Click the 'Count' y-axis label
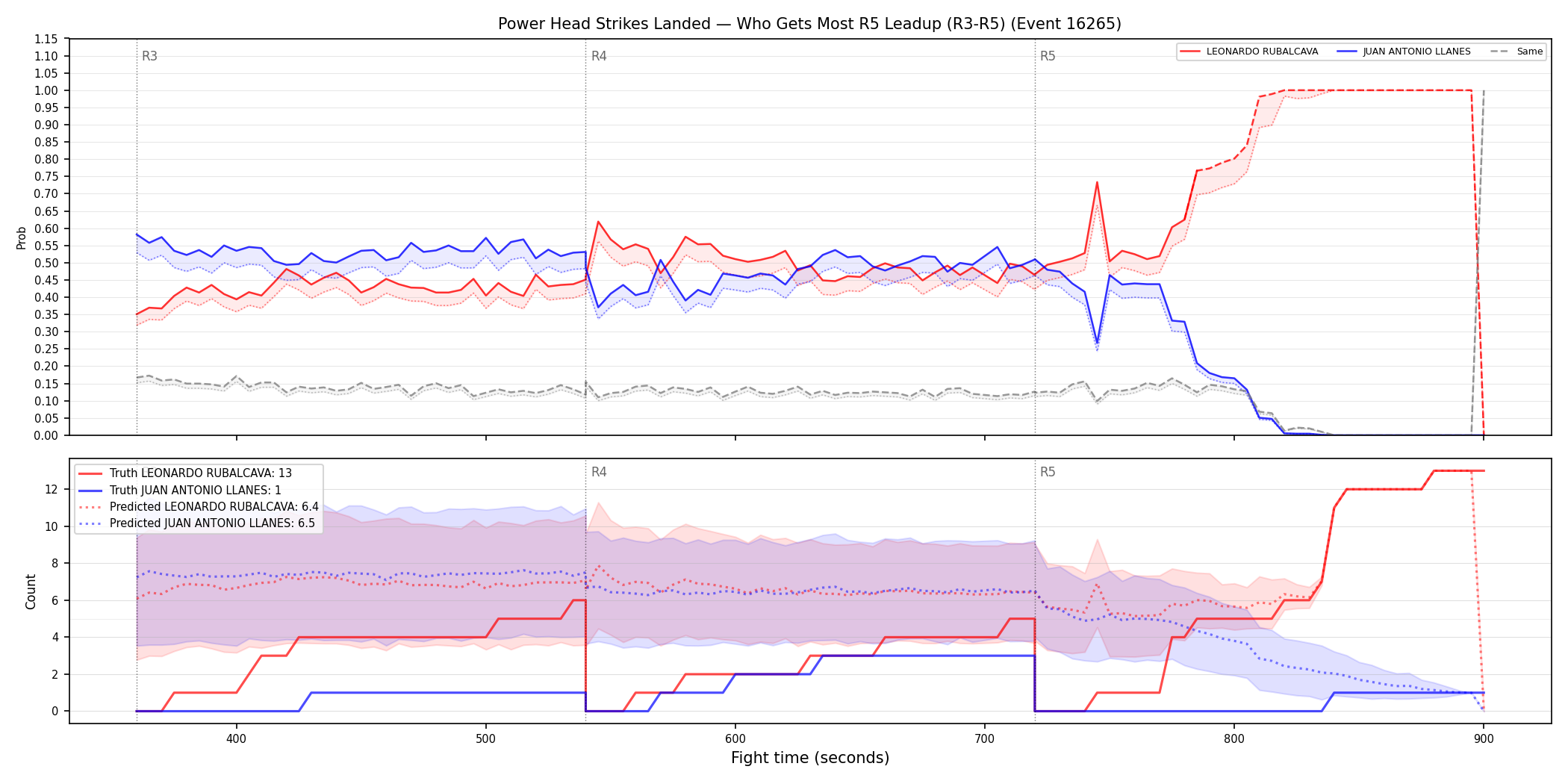The height and width of the screenshot is (784, 1568). [x=31, y=591]
